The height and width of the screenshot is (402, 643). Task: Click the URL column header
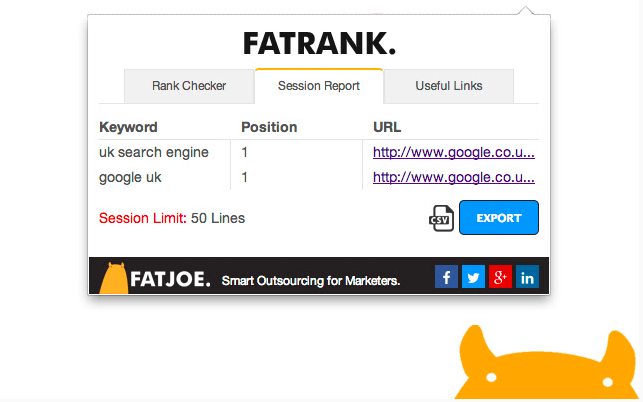(x=387, y=127)
